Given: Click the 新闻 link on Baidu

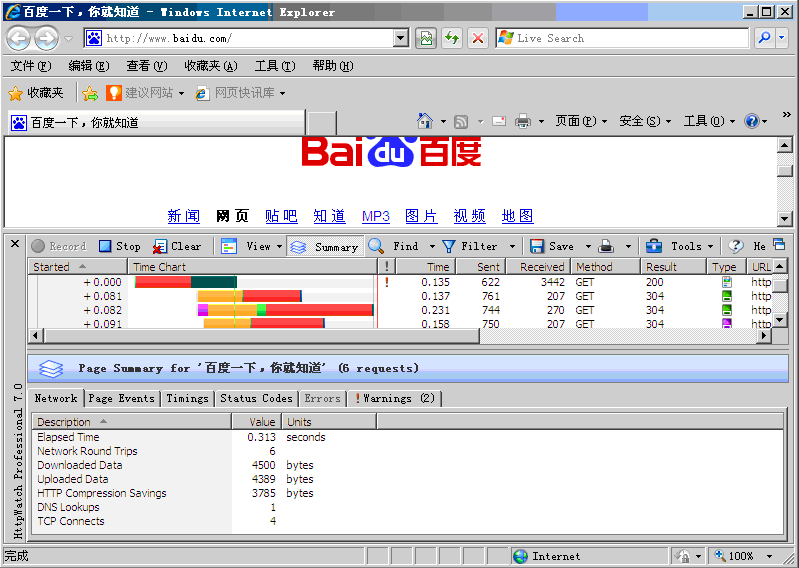Looking at the screenshot, I should tap(184, 216).
